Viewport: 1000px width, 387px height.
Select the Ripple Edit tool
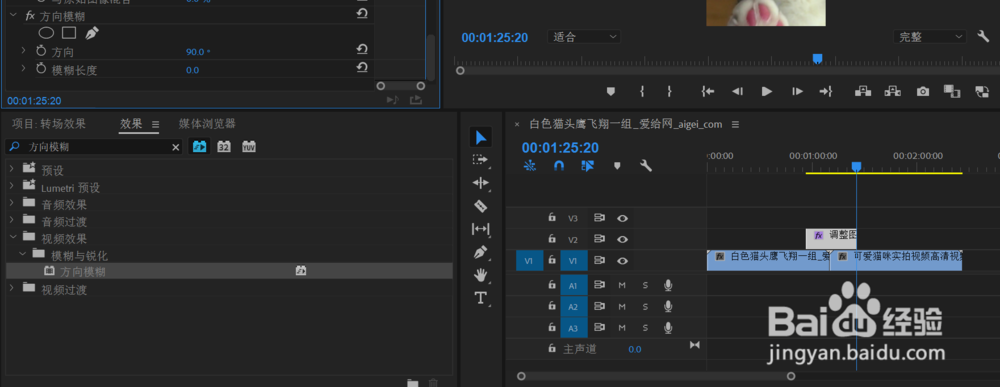[480, 183]
